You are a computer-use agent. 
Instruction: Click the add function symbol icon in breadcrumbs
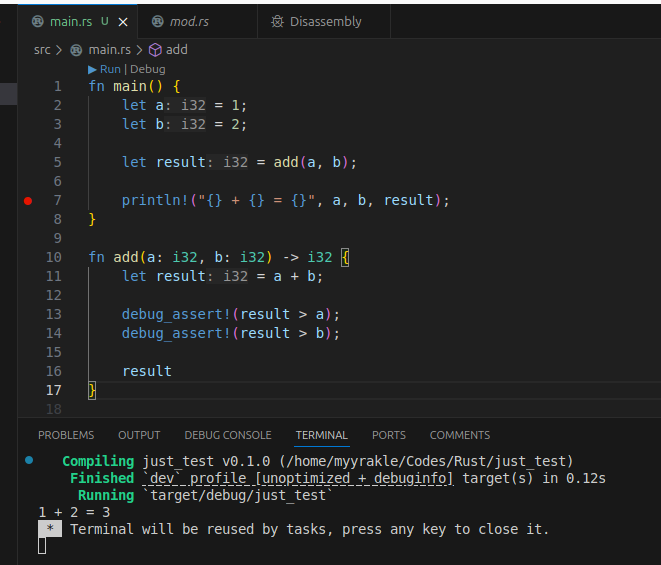click(155, 49)
